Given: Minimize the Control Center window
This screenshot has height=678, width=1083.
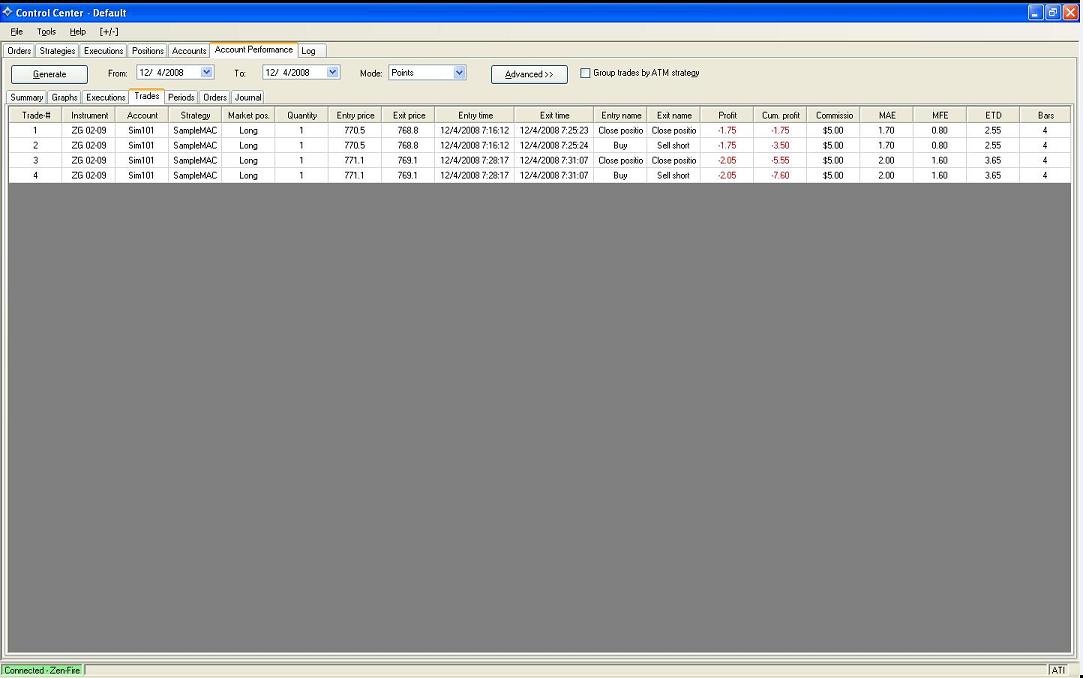Looking at the screenshot, I should coord(1035,12).
